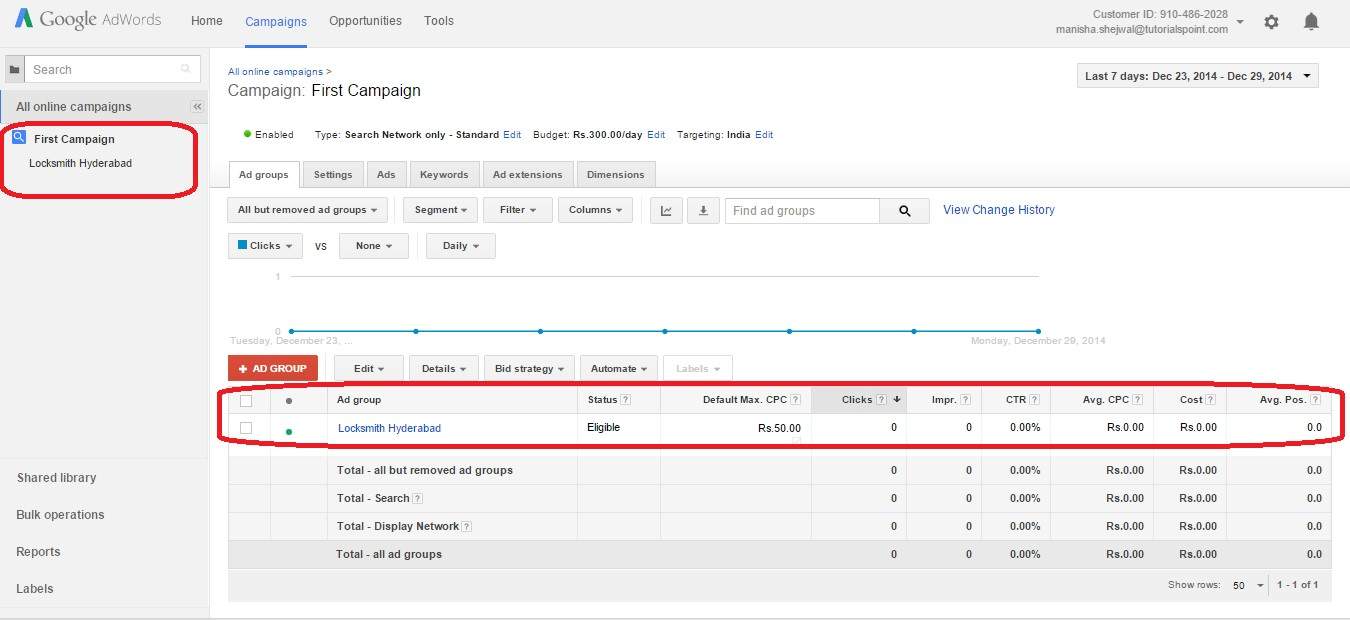The image size is (1350, 620).
Task: Click the Google AdWords logo
Action: tap(87, 19)
